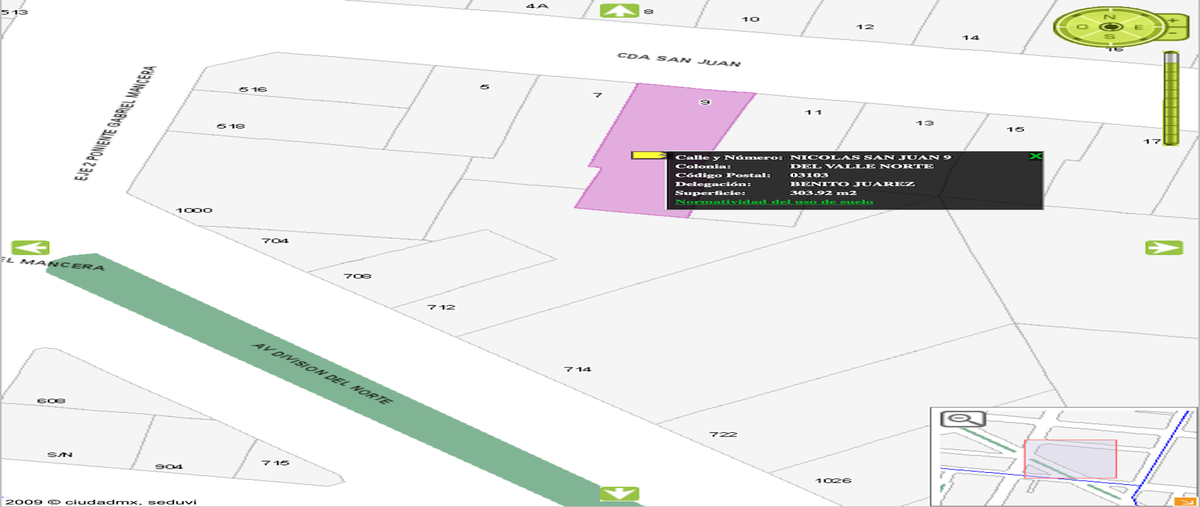Select parcel 17
1200x507 pixels.
[1152, 141]
